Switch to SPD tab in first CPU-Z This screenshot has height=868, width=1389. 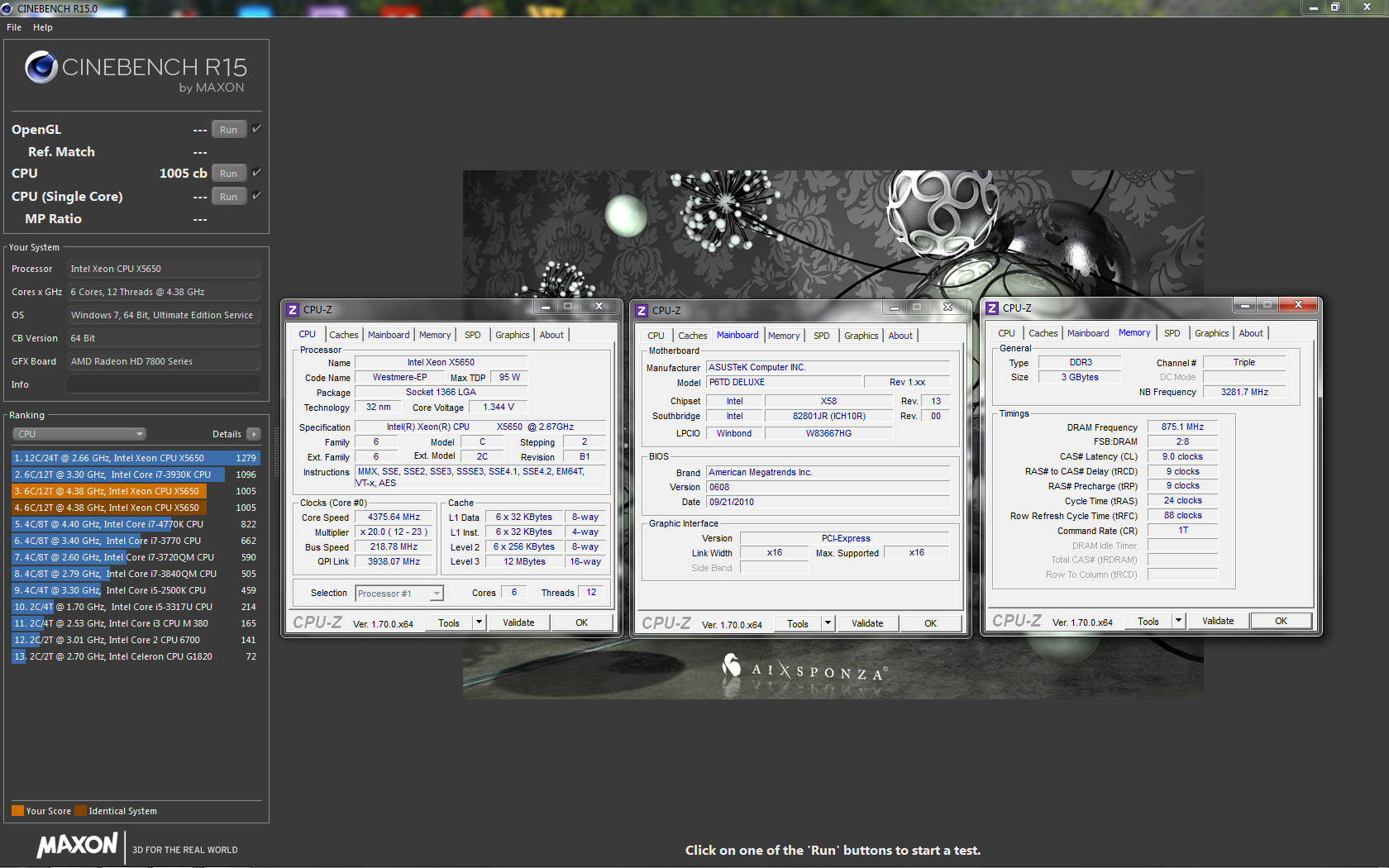tap(473, 335)
